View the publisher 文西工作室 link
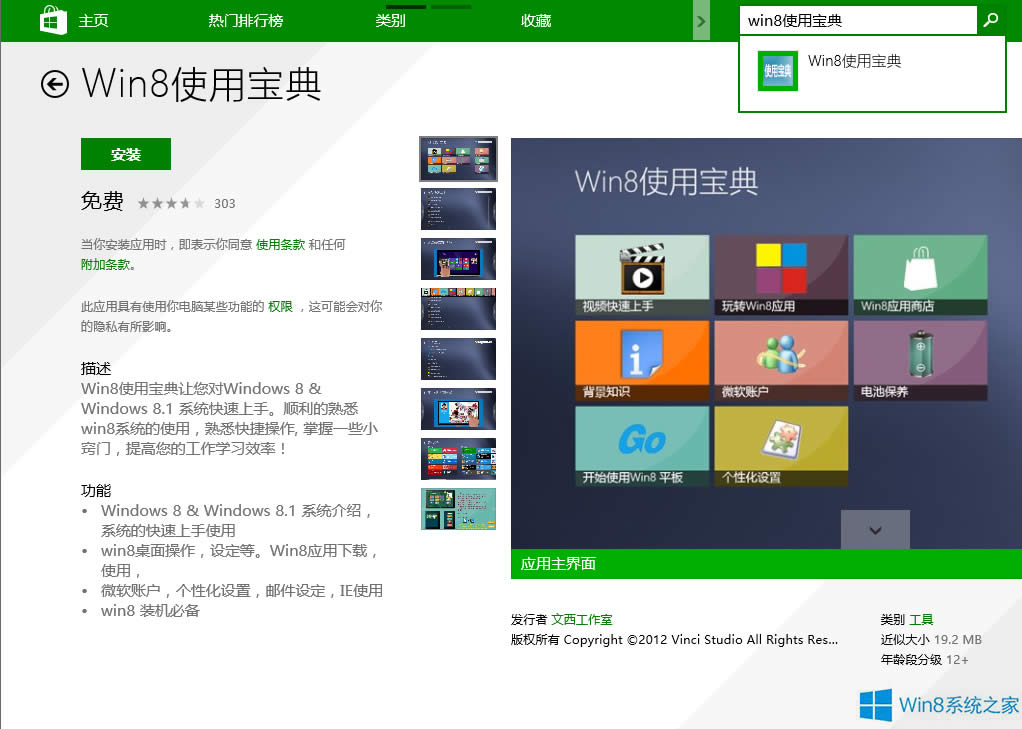This screenshot has width=1022, height=729. point(581,619)
